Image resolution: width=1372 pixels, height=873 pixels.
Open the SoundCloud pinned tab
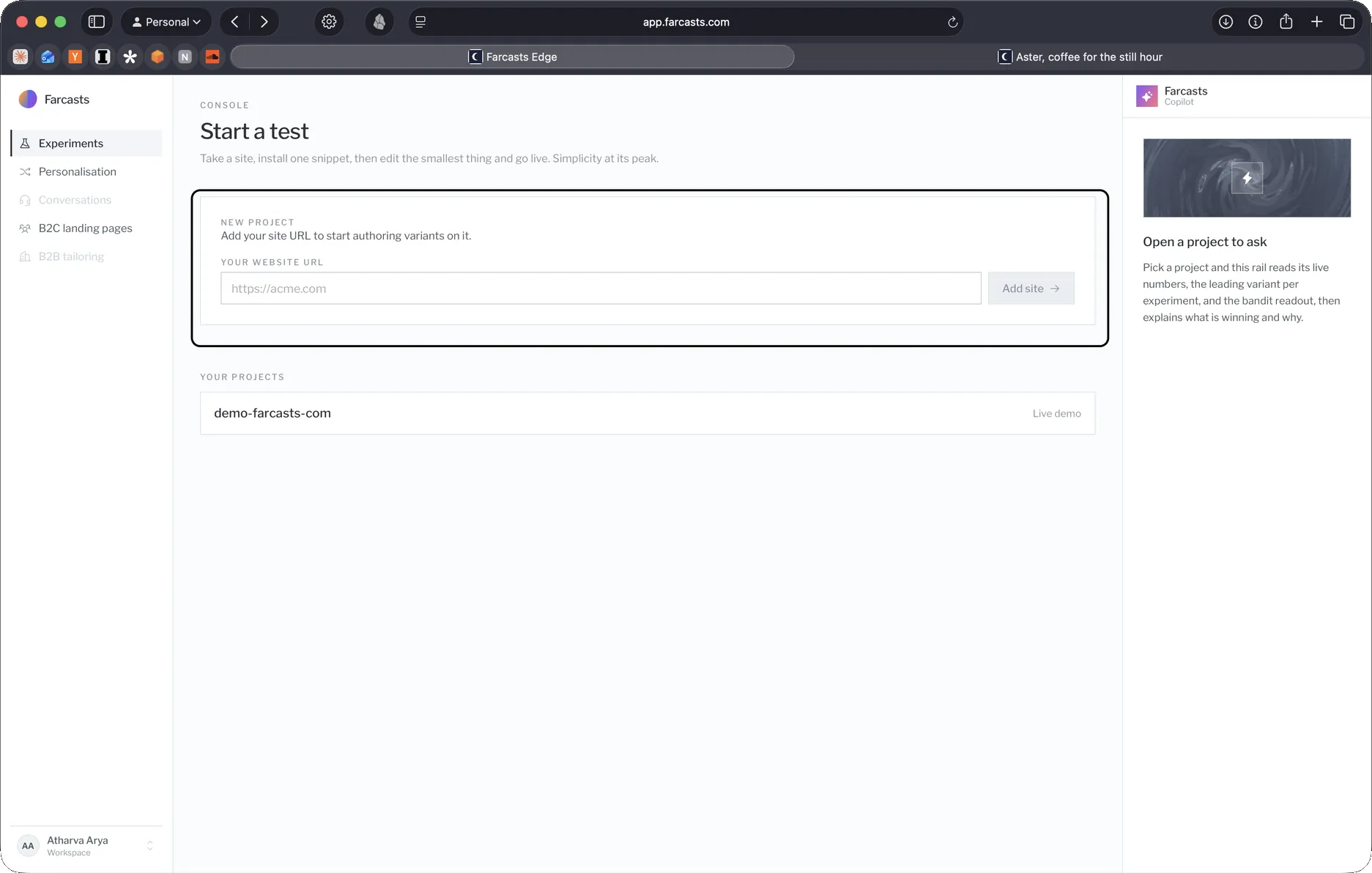212,57
